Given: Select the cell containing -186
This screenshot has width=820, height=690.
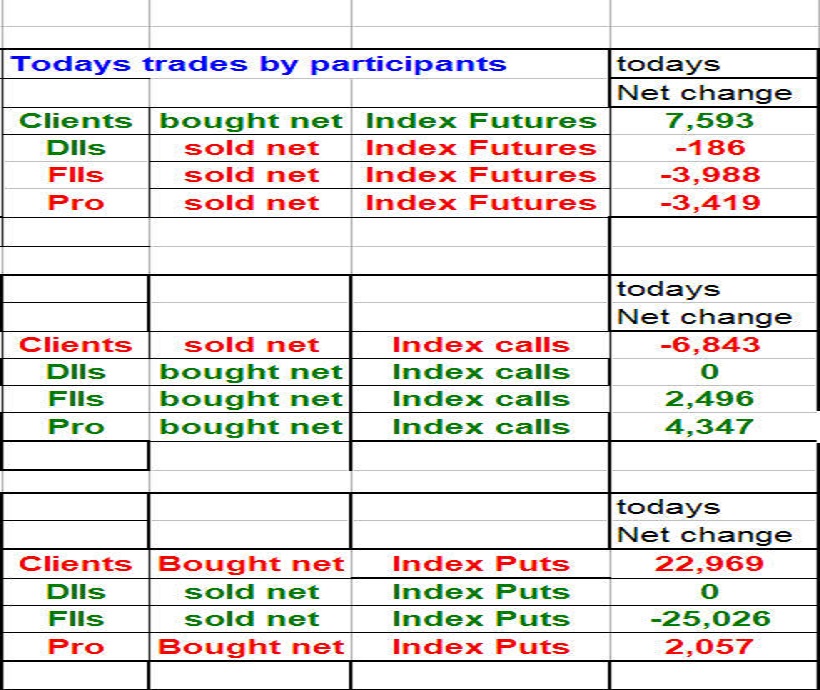Looking at the screenshot, I should (x=709, y=148).
